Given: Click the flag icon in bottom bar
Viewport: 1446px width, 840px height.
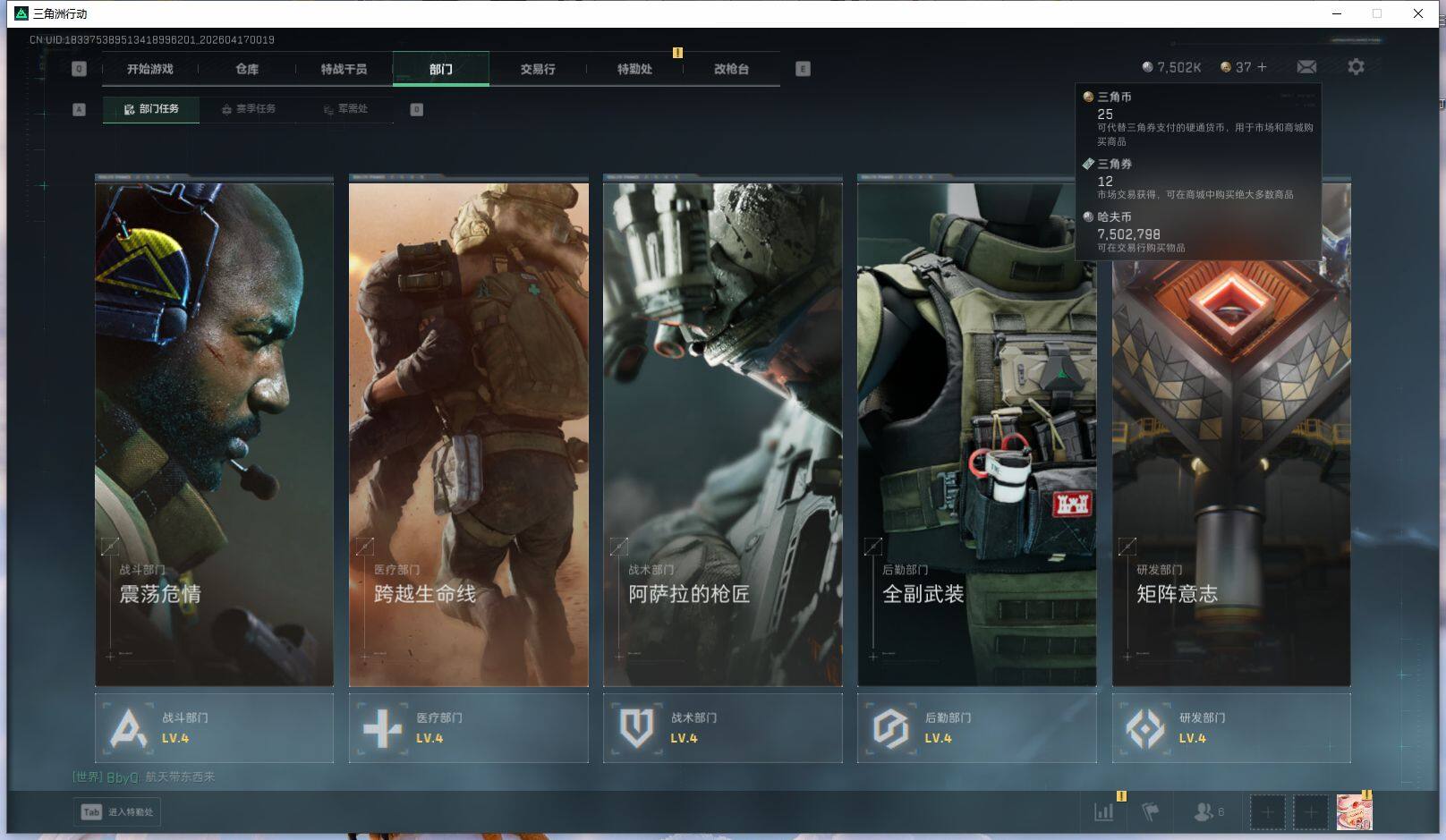Looking at the screenshot, I should coord(1151,812).
